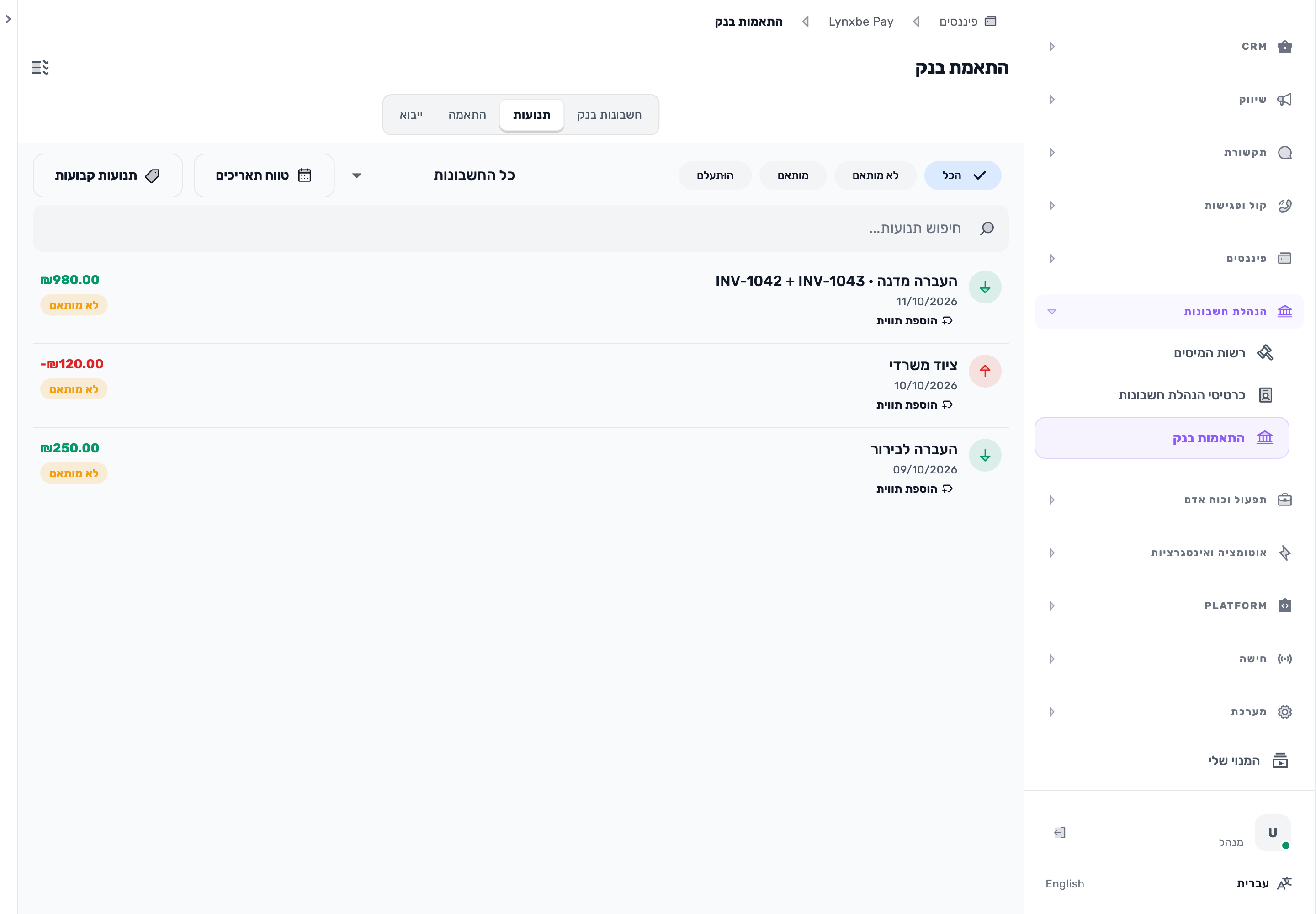
Task: Expand the פיננסים sidebar section
Action: (1169, 258)
